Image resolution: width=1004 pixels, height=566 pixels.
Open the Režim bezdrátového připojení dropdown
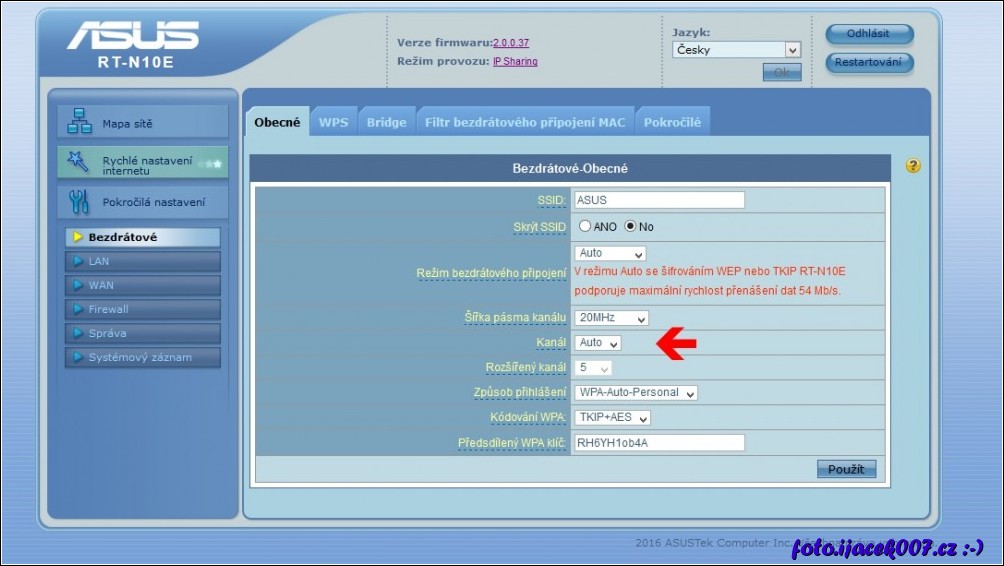point(610,254)
